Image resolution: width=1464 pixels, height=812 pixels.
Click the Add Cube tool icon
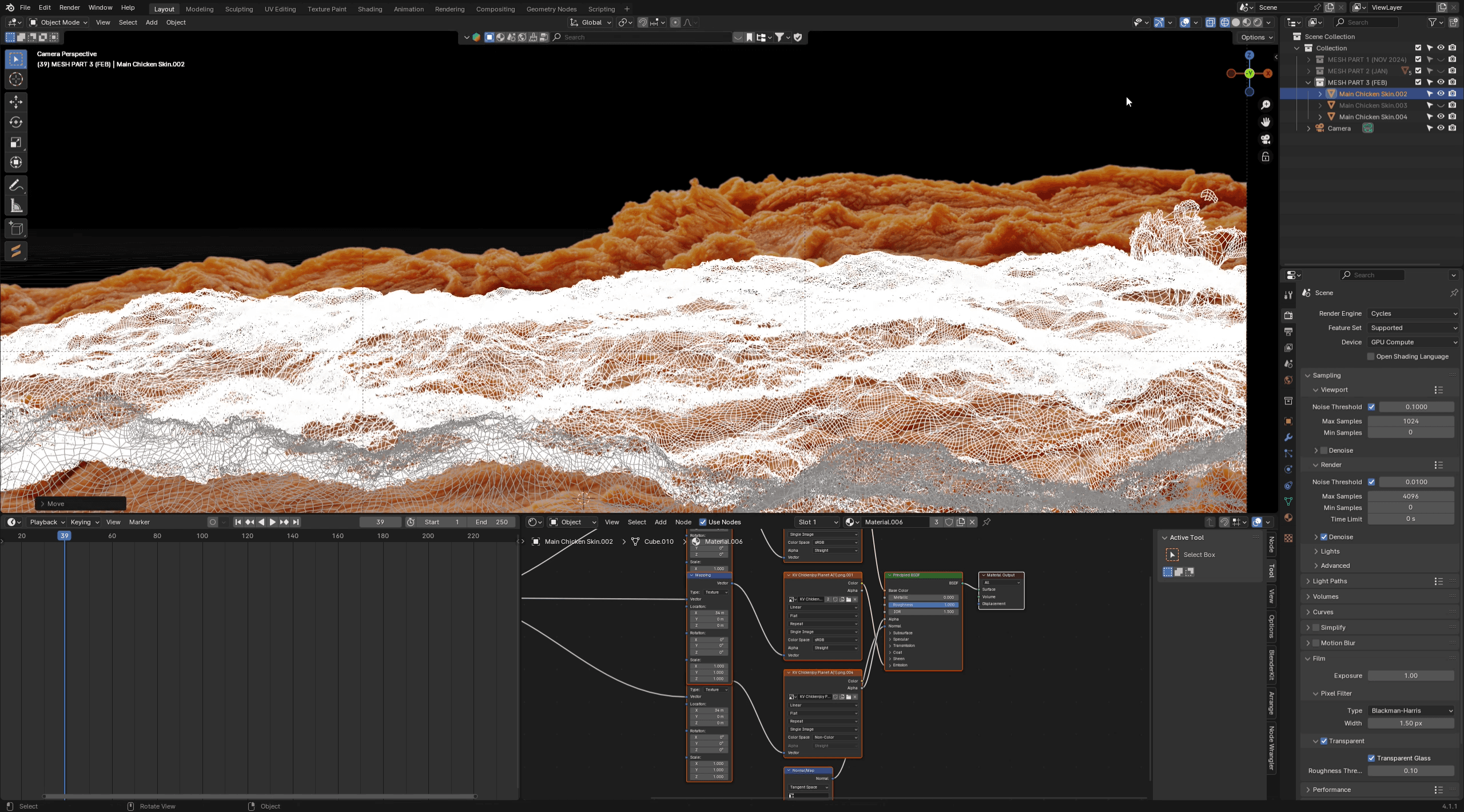pos(15,229)
